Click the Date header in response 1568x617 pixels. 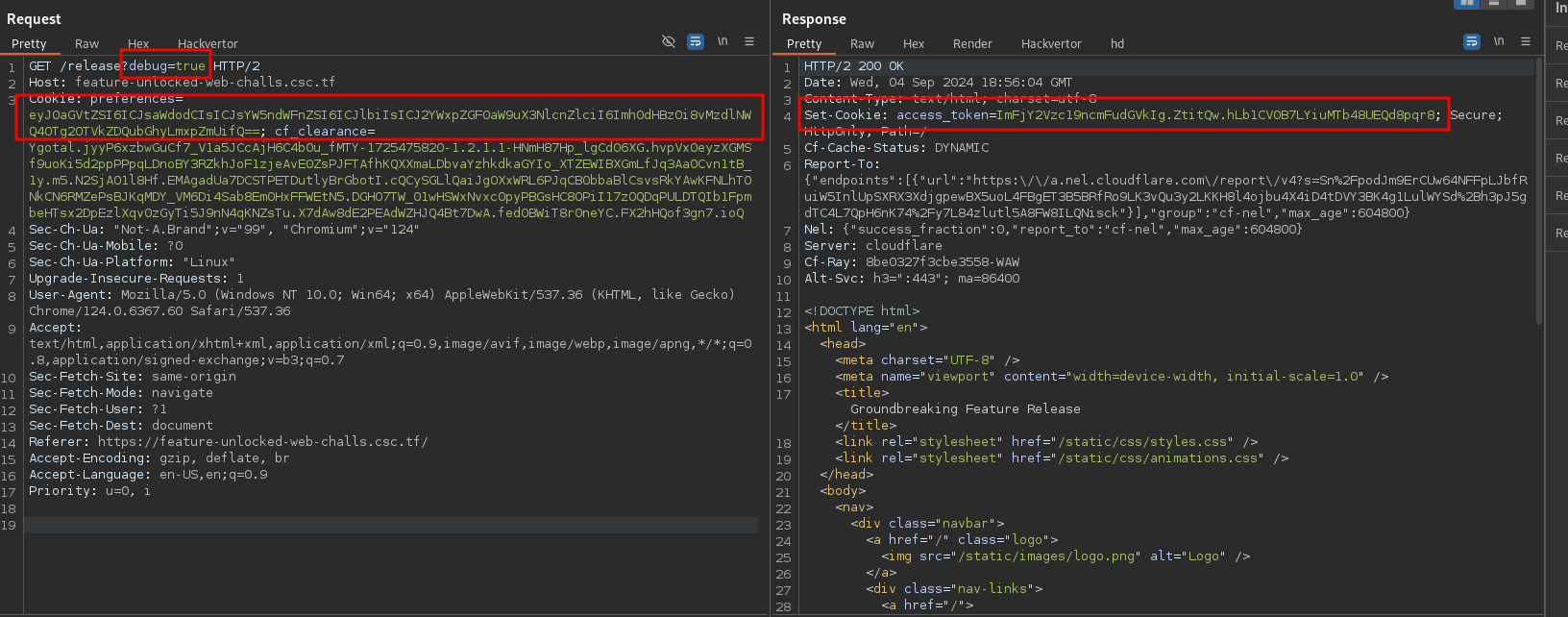point(939,83)
